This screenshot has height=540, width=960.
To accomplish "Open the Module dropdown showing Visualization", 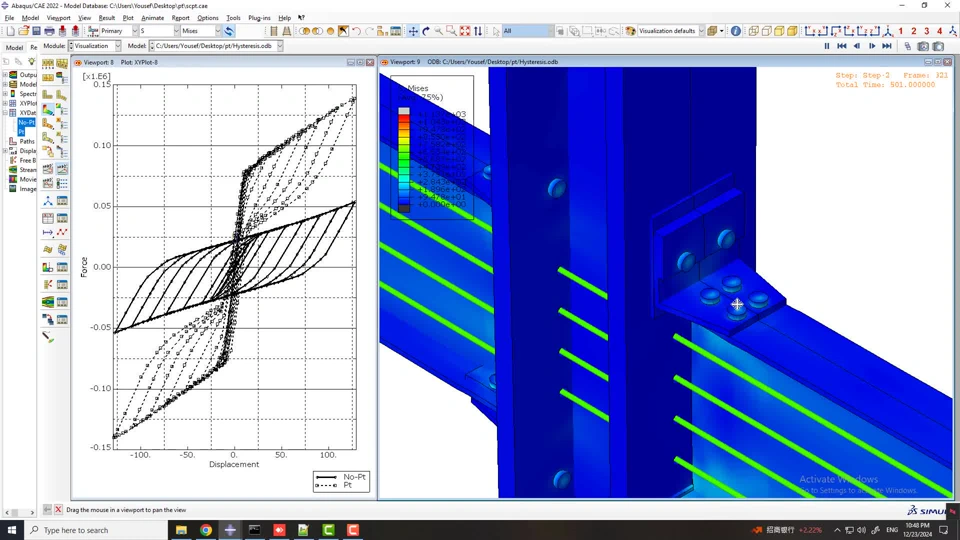I will (95, 46).
